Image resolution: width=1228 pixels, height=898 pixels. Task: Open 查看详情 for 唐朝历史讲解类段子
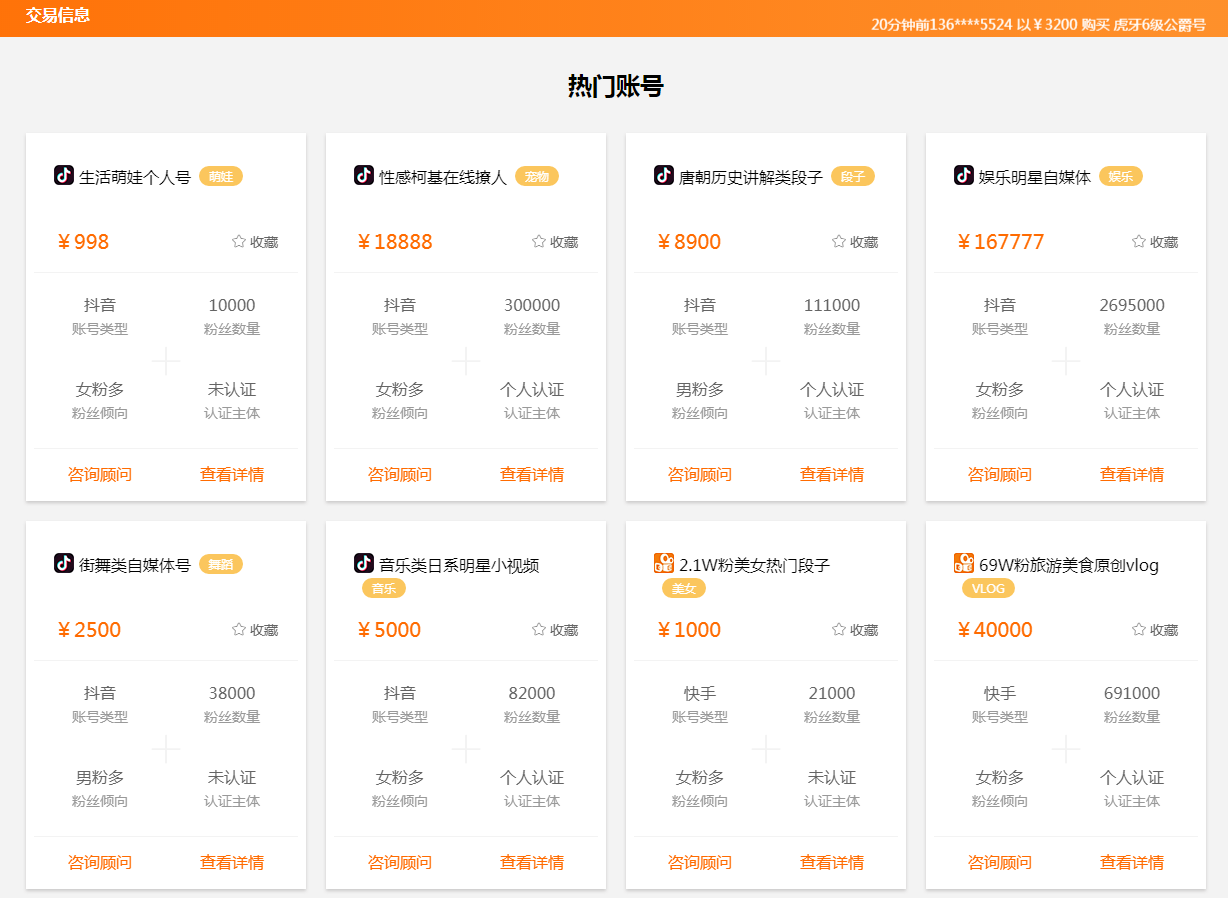click(x=832, y=475)
